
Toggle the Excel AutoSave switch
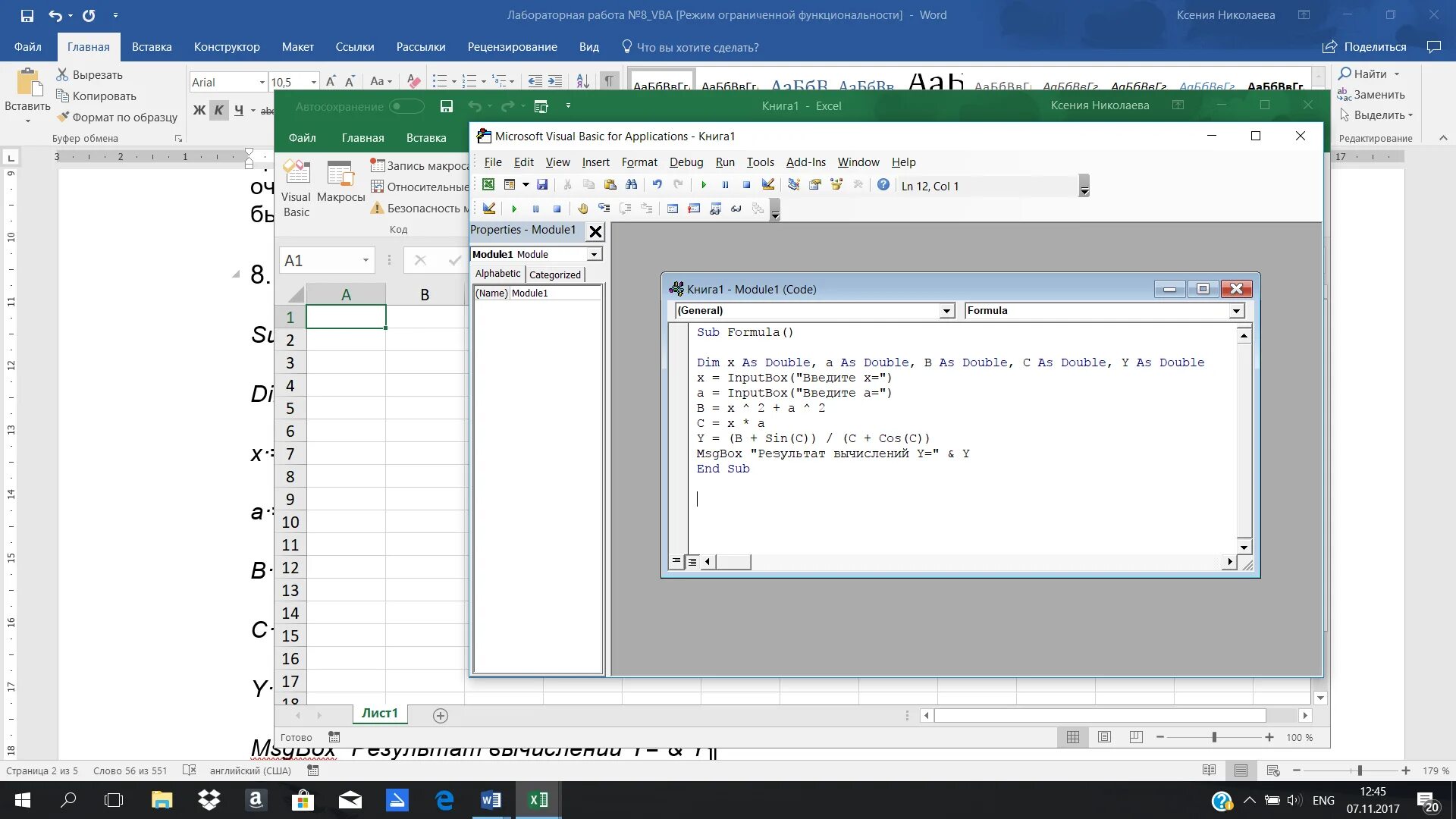406,106
